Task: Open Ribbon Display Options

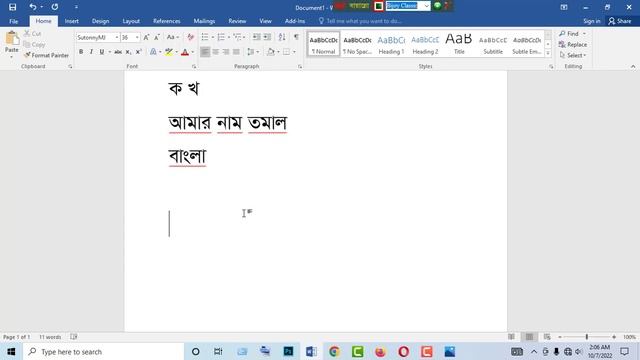Action: (x=564, y=7)
